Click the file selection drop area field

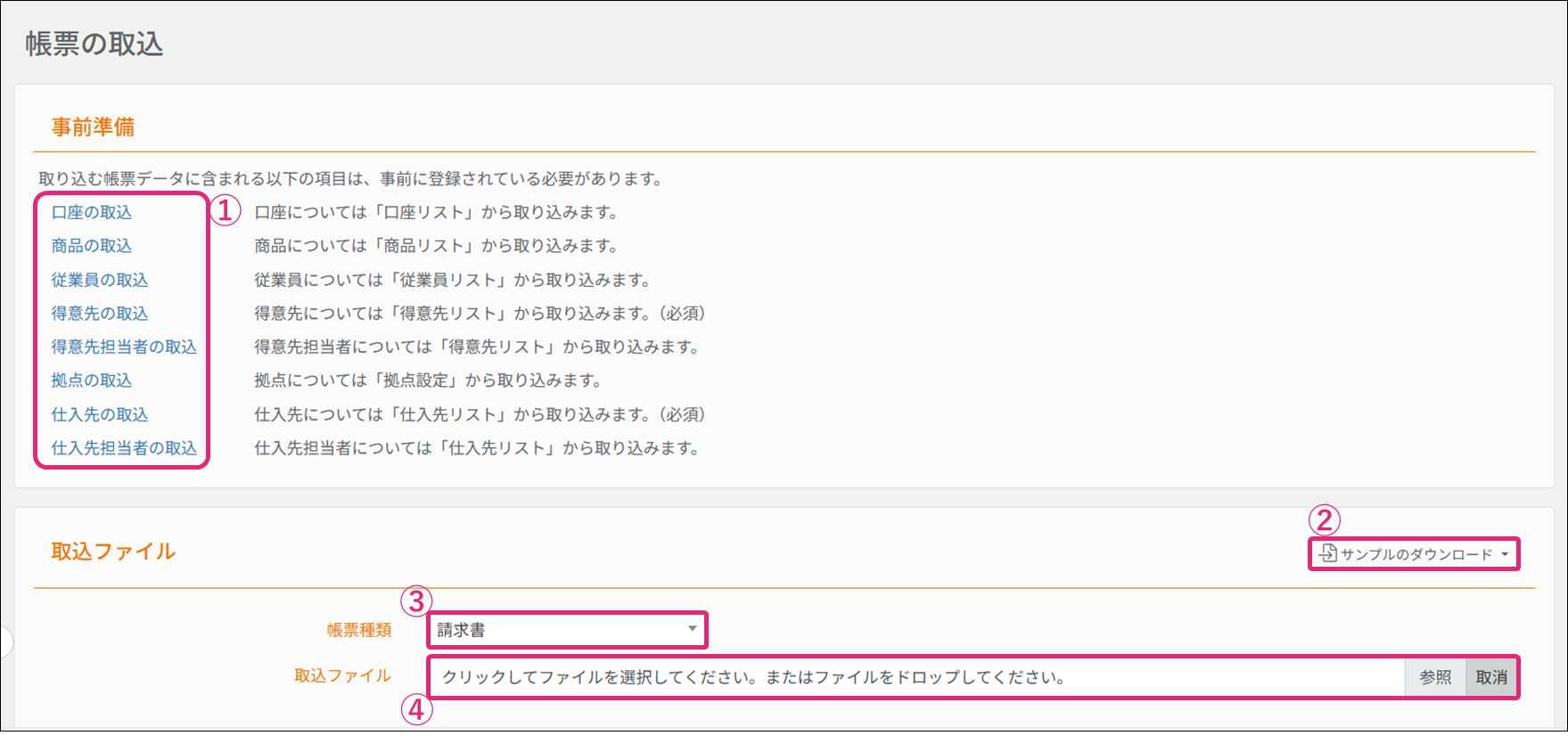click(916, 677)
